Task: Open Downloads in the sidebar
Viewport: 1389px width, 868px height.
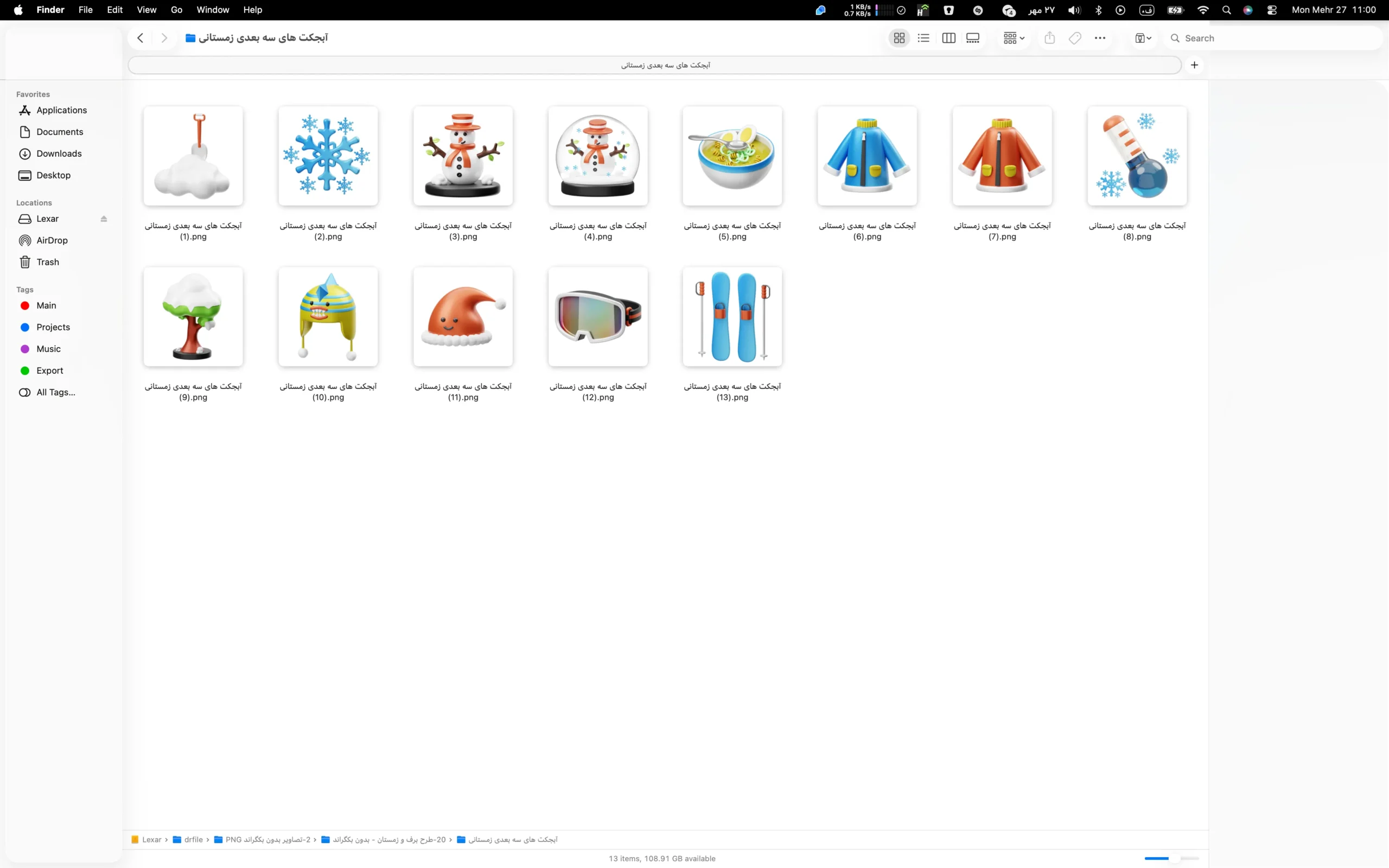Action: coord(59,154)
